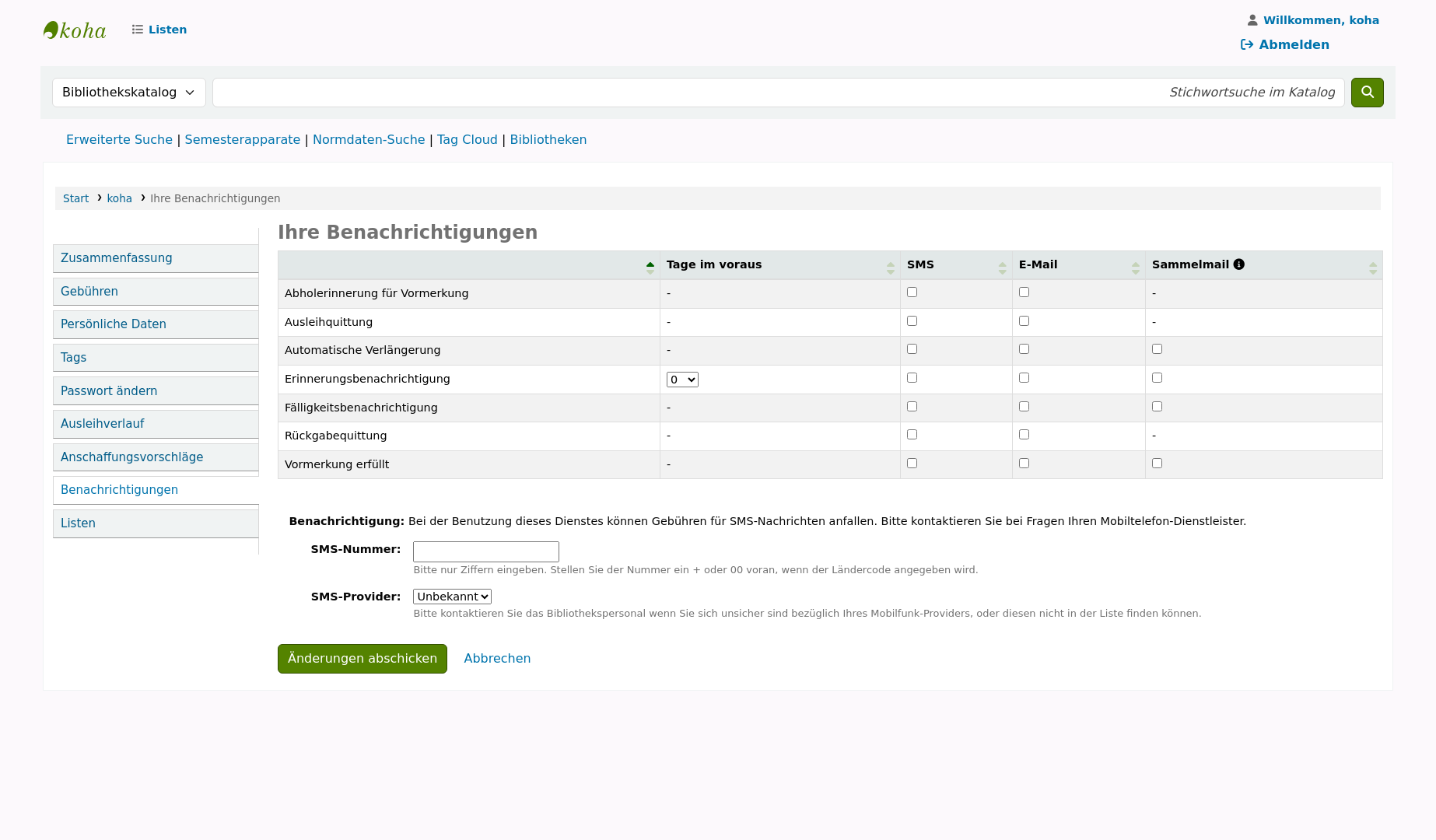Viewport: 1436px width, 840px height.
Task: Check SMS for Erinnerungsbenachrichtigung
Action: (x=912, y=378)
